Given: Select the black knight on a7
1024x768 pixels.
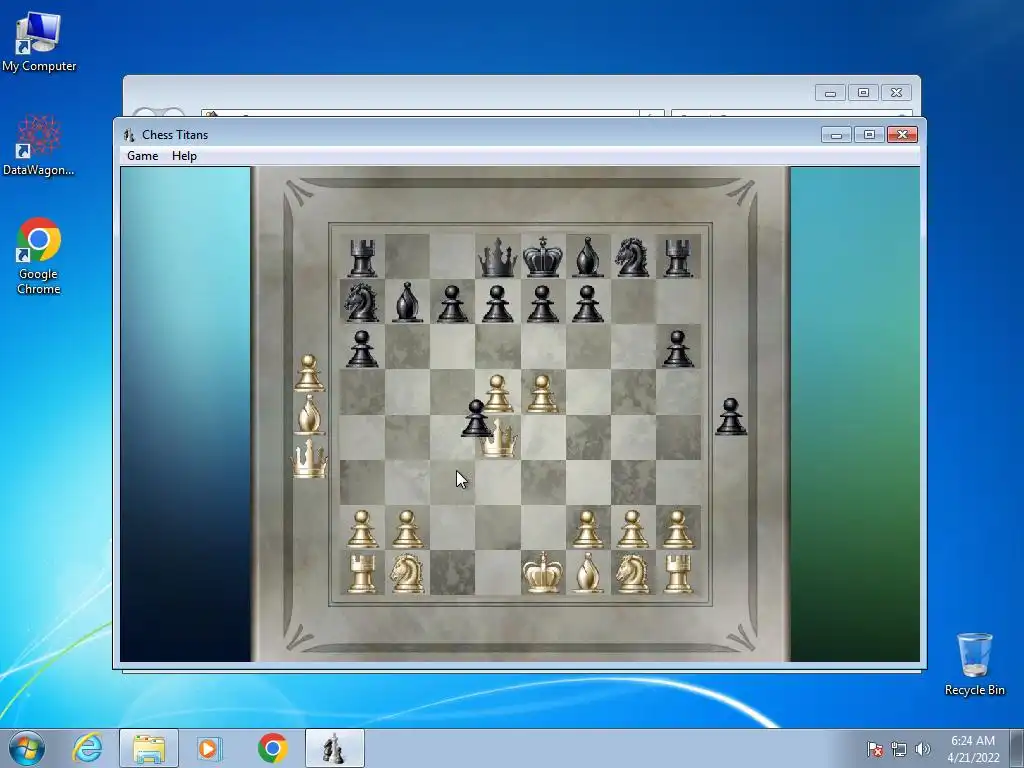Looking at the screenshot, I should tap(362, 302).
